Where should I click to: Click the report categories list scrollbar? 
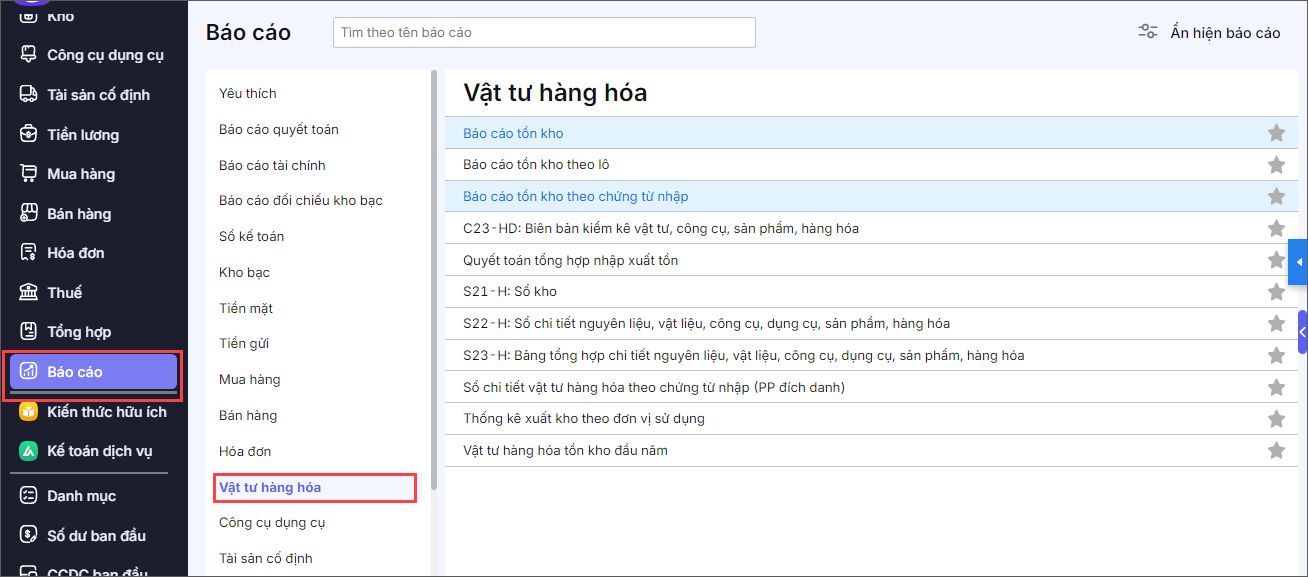click(x=434, y=279)
